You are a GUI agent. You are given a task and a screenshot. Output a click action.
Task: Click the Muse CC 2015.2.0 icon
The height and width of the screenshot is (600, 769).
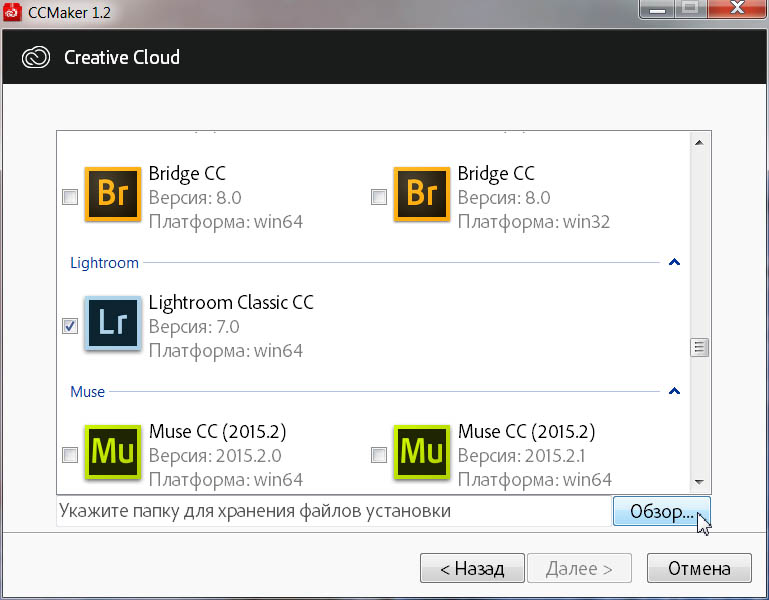pyautogui.click(x=113, y=452)
